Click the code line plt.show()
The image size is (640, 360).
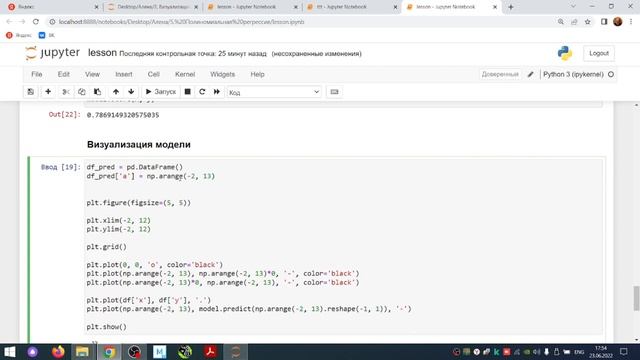coord(107,327)
